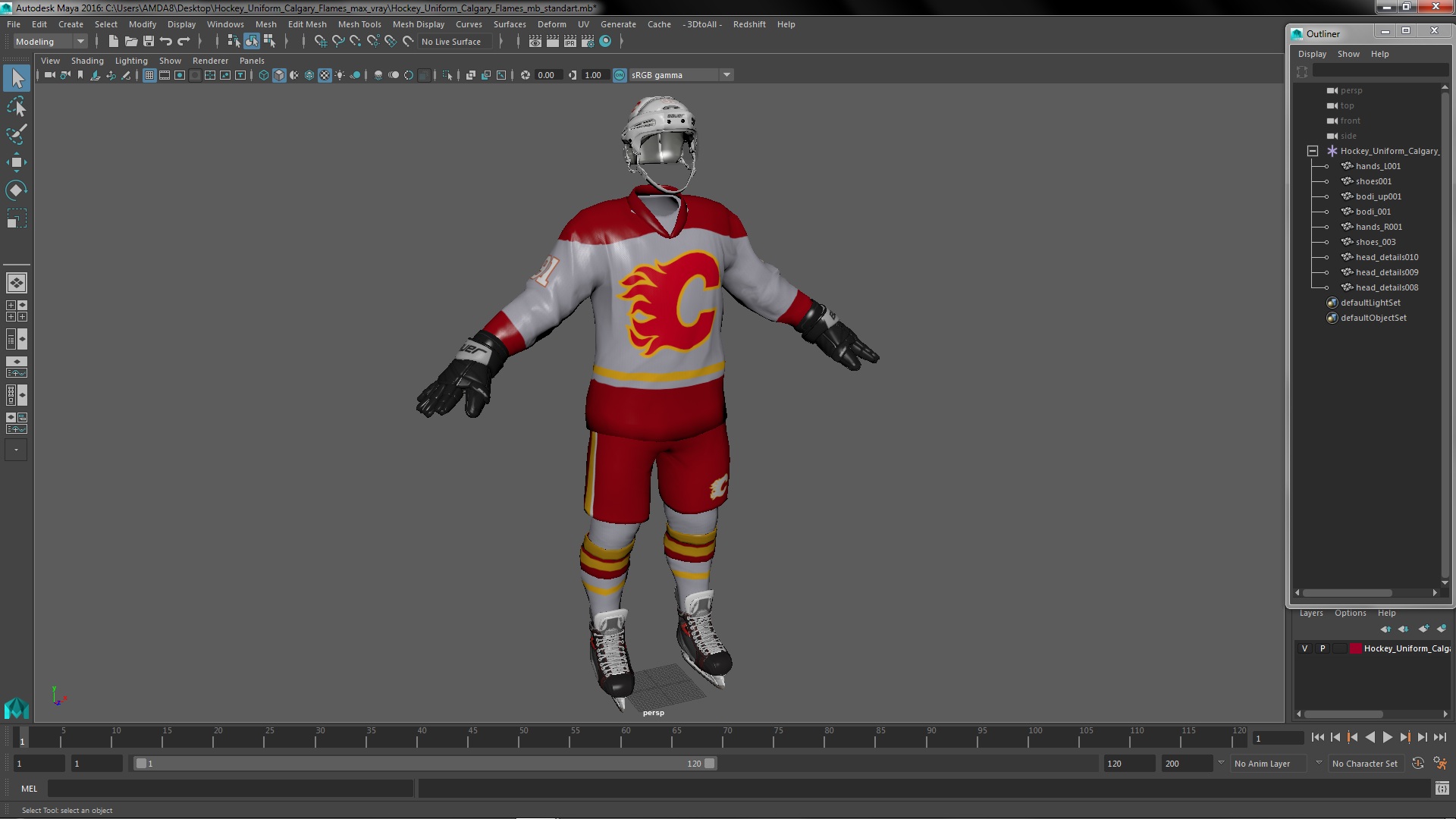The image size is (1456, 819).
Task: Open Outliner Display menu
Action: [x=1312, y=54]
